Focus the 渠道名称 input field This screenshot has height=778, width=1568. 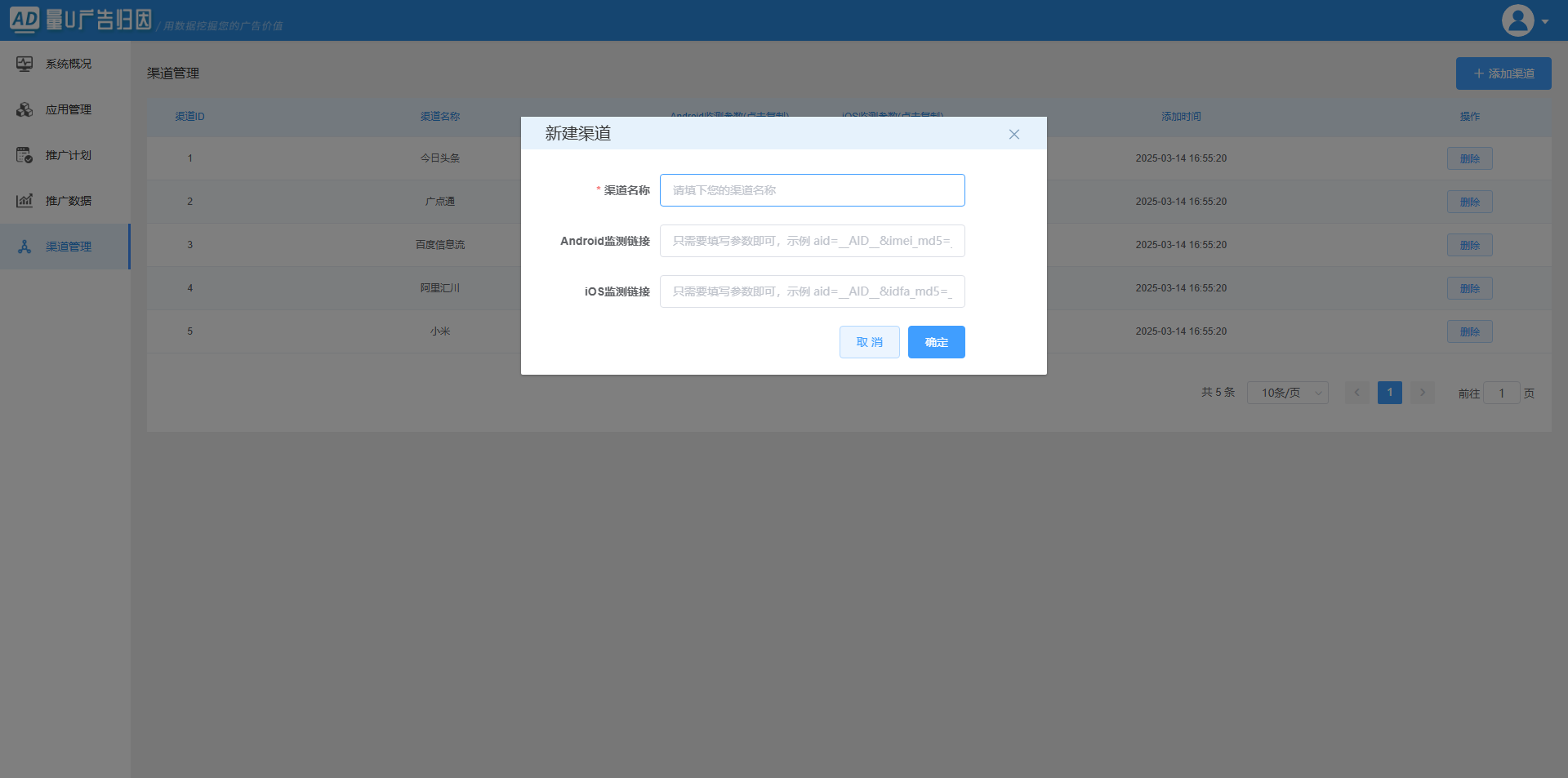[813, 190]
